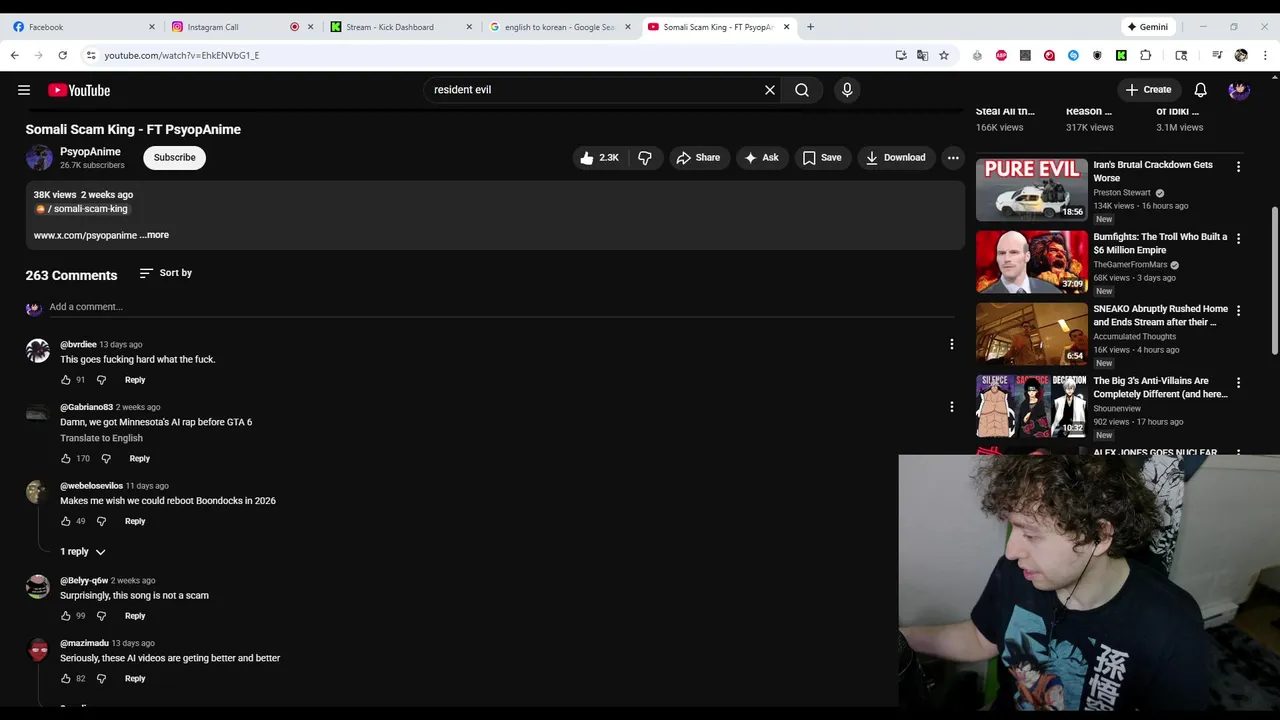Go back in browser history
The width and height of the screenshot is (1280, 720).
point(14,55)
